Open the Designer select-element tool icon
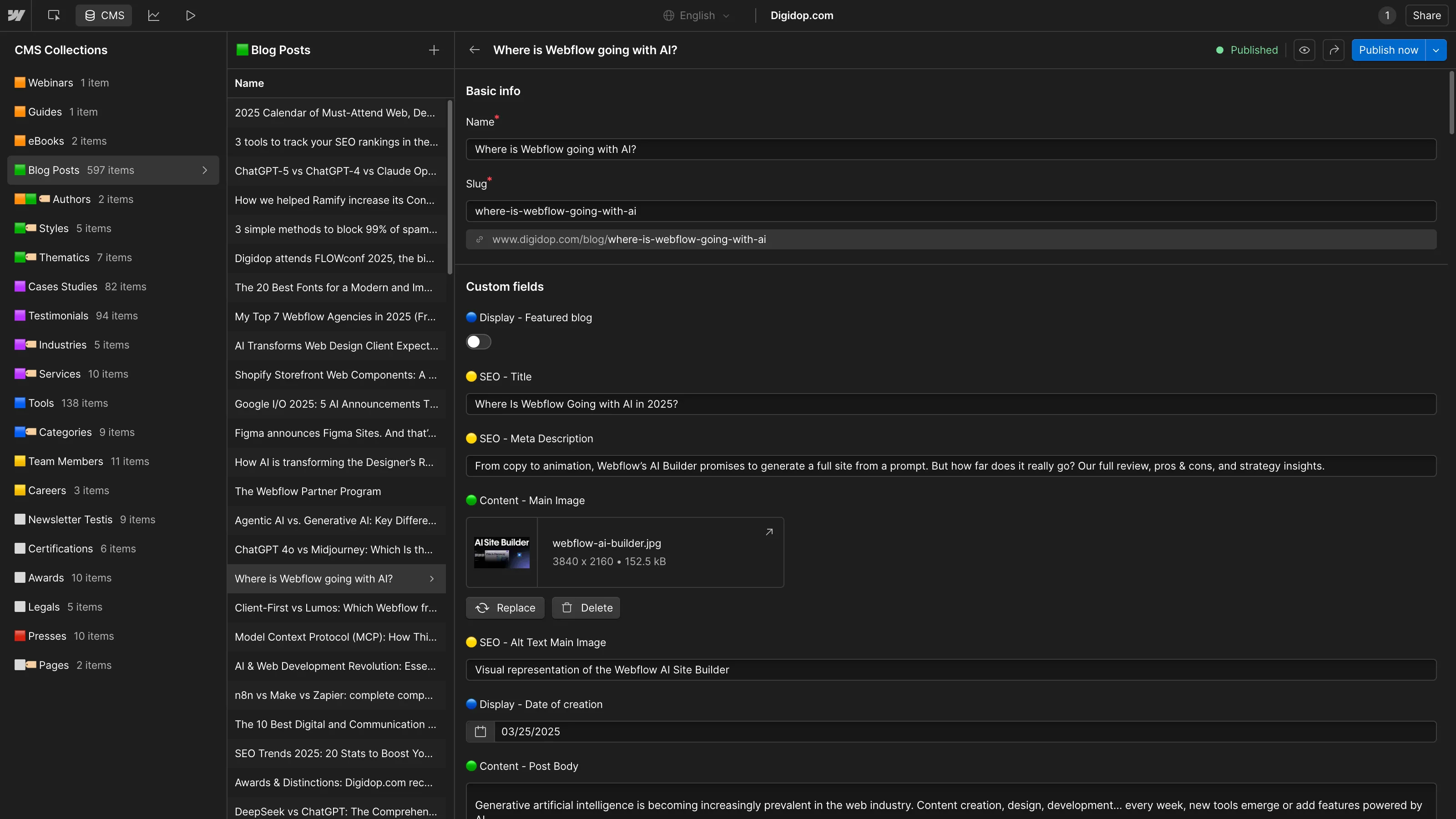 pyautogui.click(x=54, y=15)
